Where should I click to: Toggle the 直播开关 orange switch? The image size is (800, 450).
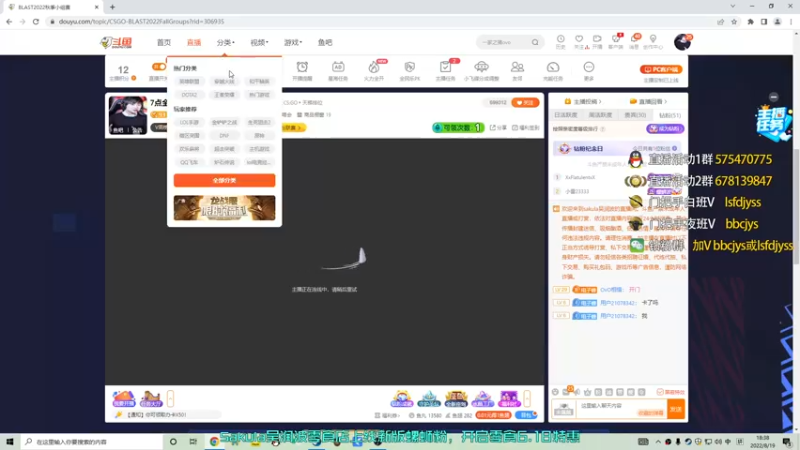click(x=159, y=67)
